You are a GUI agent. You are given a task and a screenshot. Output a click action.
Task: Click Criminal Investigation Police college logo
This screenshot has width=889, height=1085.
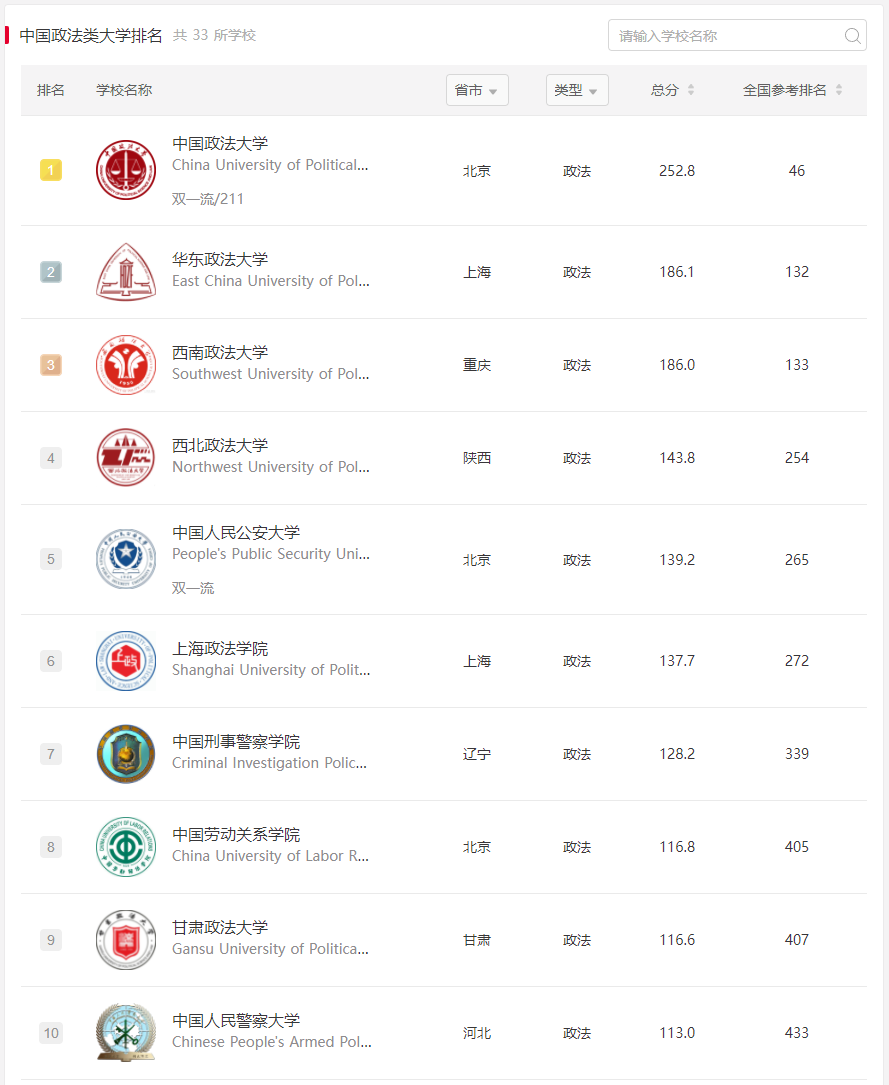coord(126,754)
